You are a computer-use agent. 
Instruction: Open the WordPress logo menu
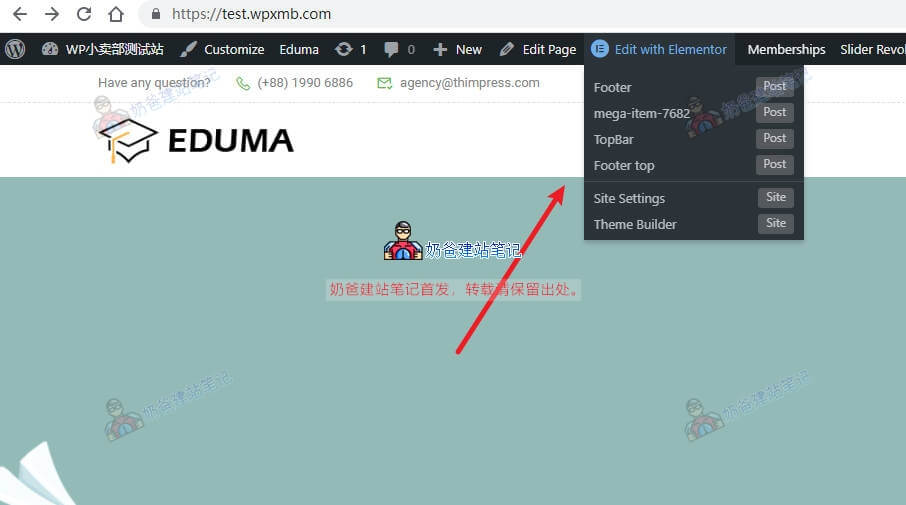[x=16, y=49]
